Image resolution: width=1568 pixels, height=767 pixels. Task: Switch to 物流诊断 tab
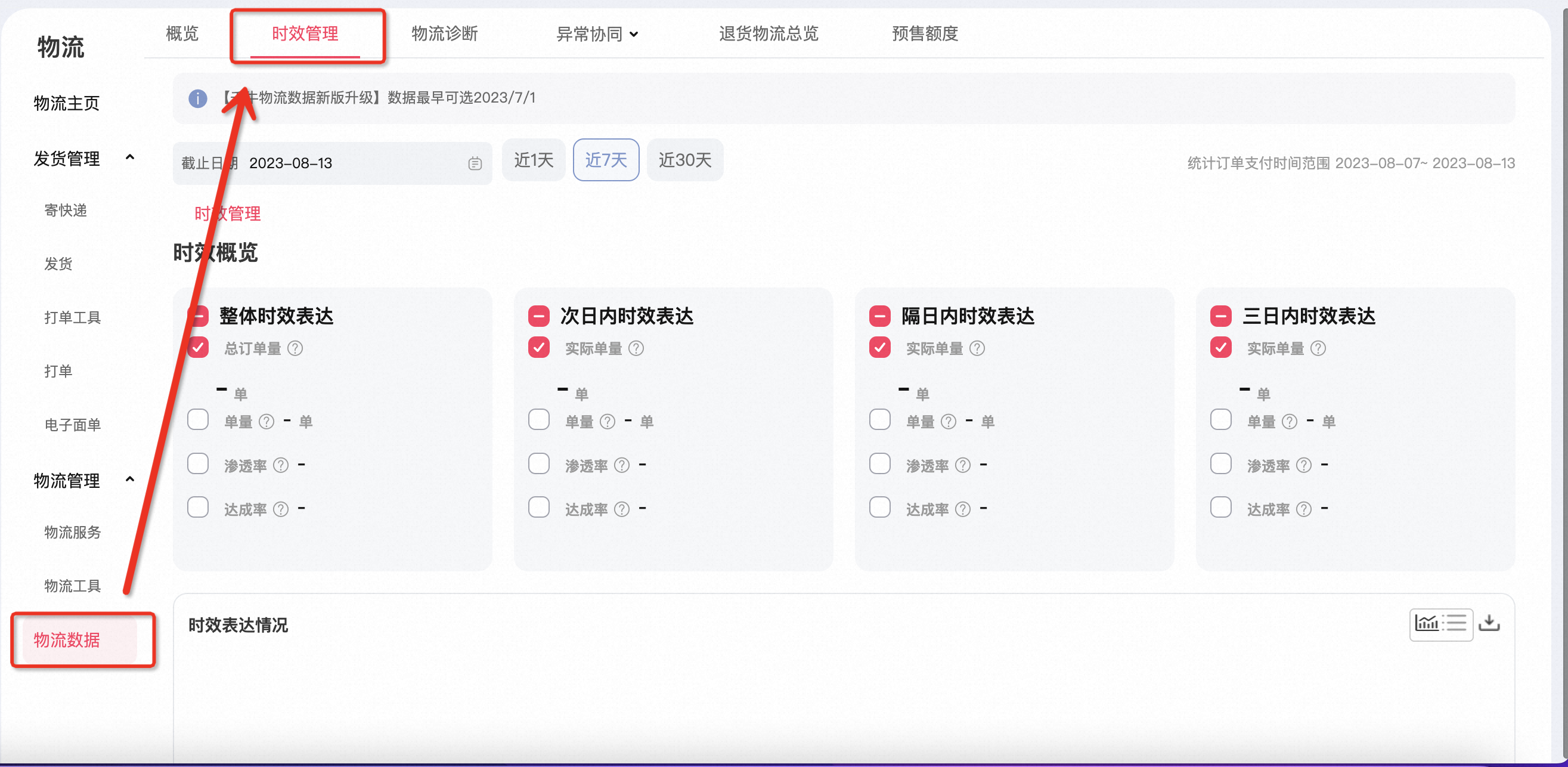pyautogui.click(x=444, y=33)
